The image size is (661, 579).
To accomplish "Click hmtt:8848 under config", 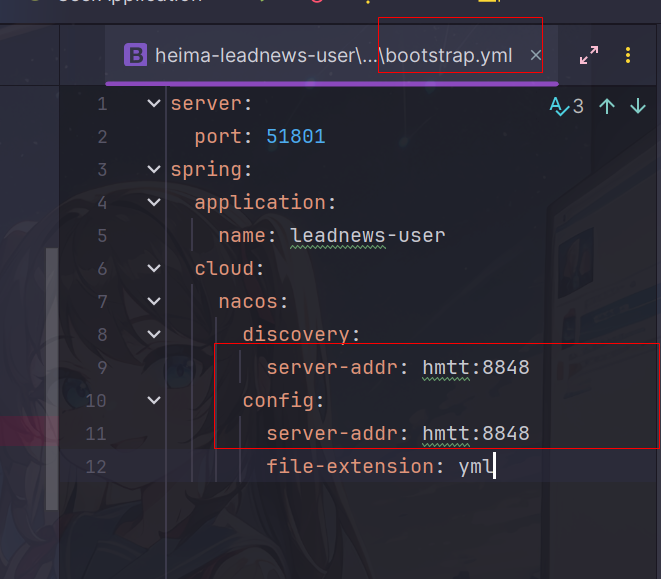I will pyautogui.click(x=476, y=434).
